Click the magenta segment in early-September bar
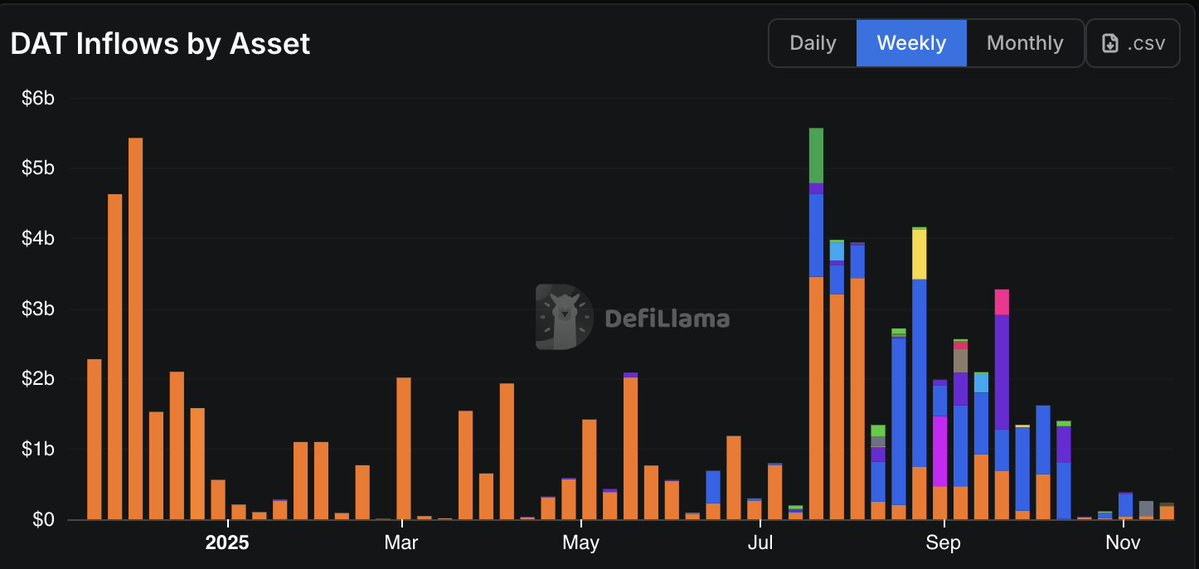Screen dimensions: 1199x569 (940, 450)
